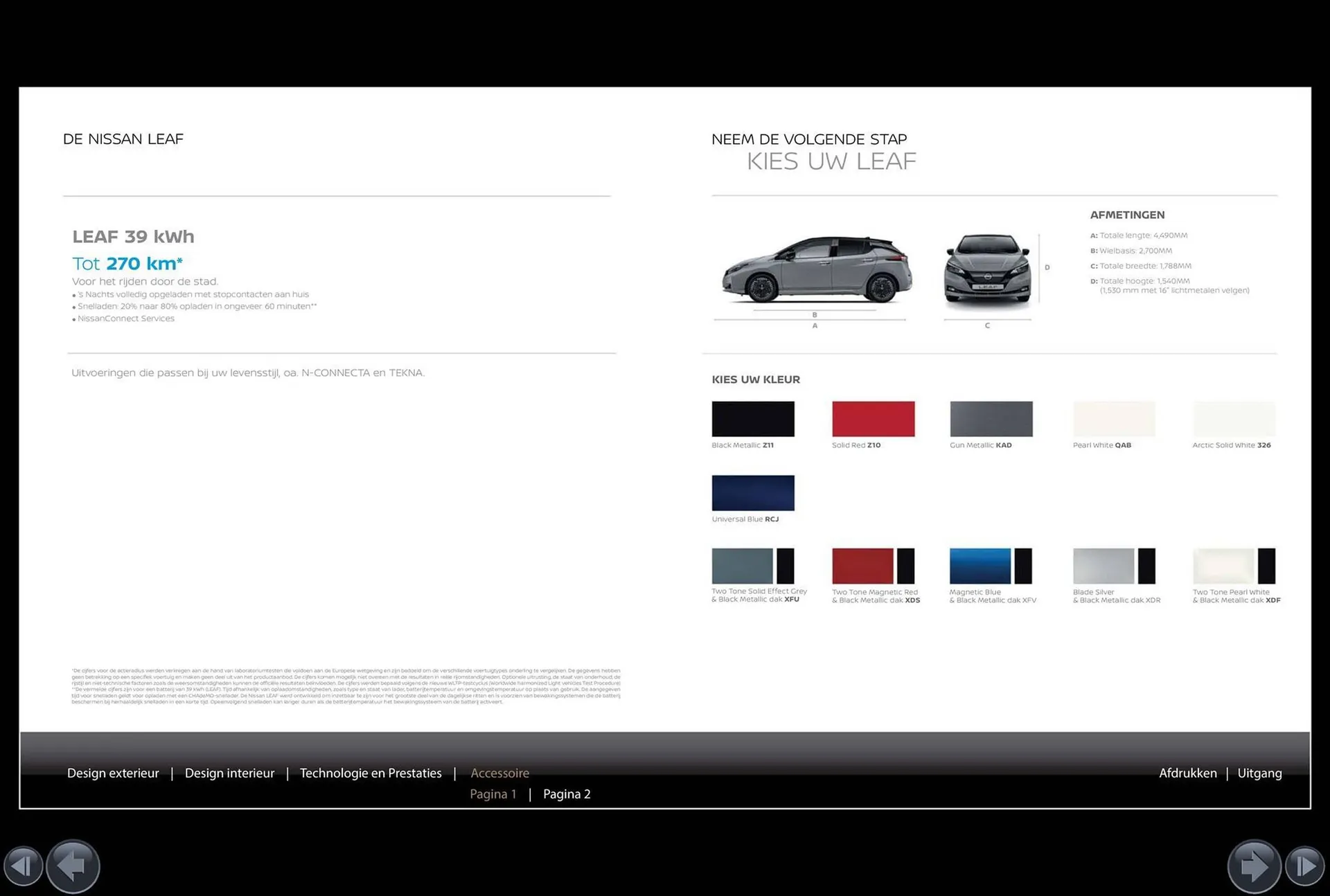
Task: Open the Design interieur section
Action: (229, 773)
